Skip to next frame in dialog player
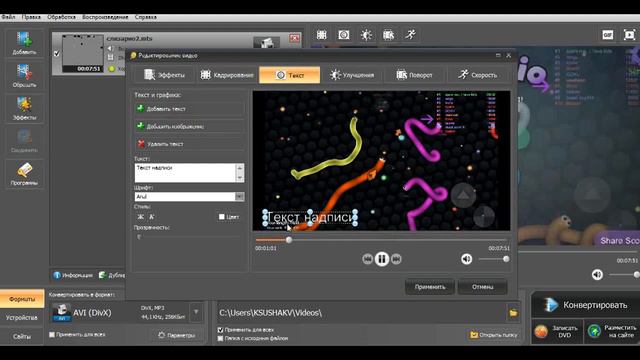Image resolution: width=640 pixels, height=360 pixels. click(396, 259)
